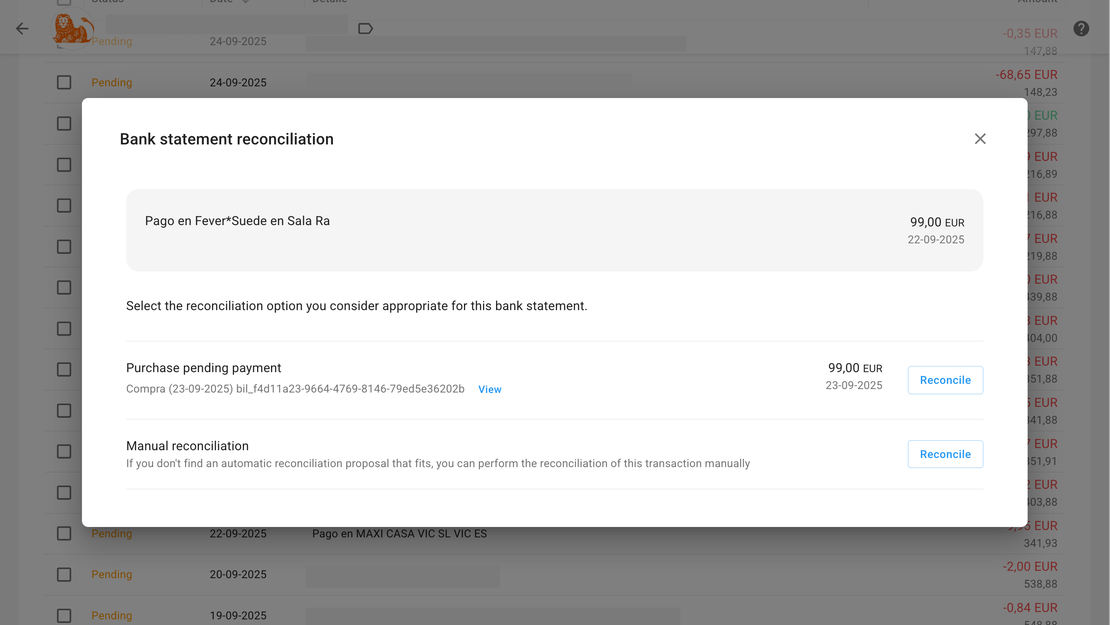The width and height of the screenshot is (1110, 625).
Task: Click the Compra bil_f4d11a23 reference text
Action: click(x=295, y=389)
